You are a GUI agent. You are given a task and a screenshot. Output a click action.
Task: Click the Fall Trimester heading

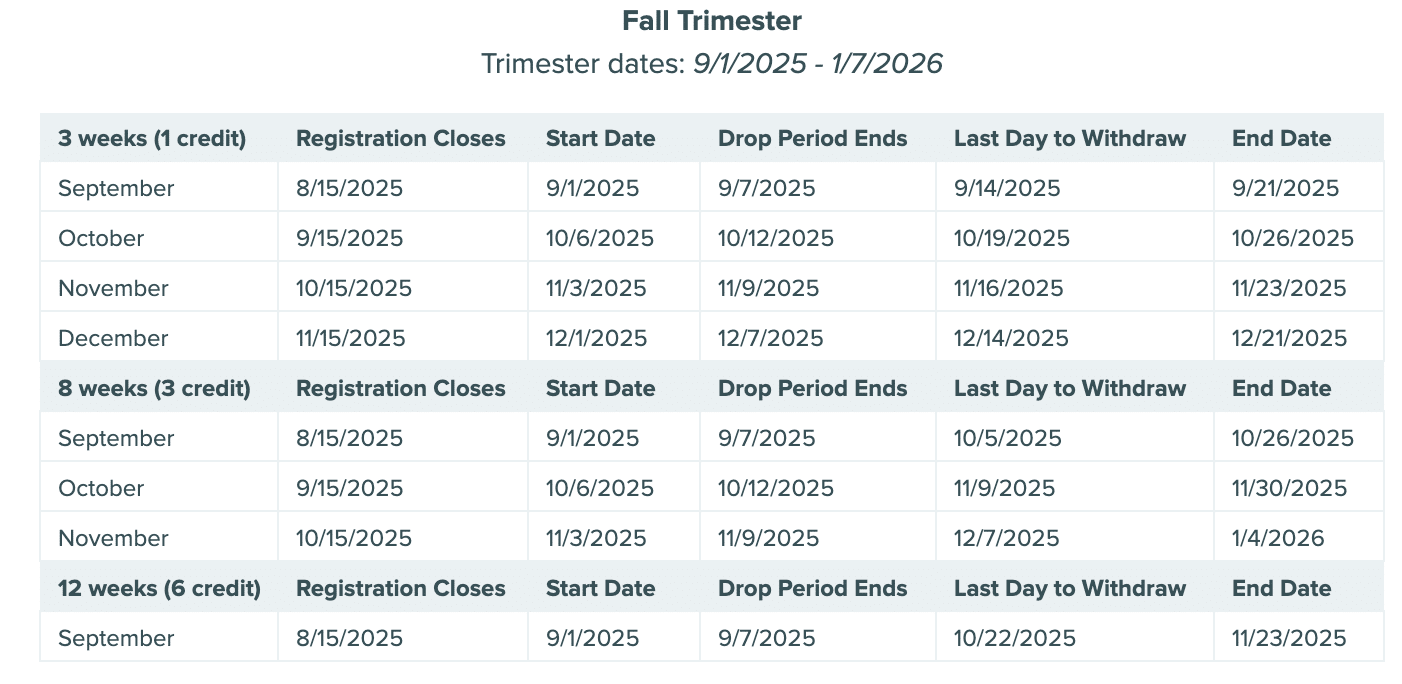click(712, 20)
